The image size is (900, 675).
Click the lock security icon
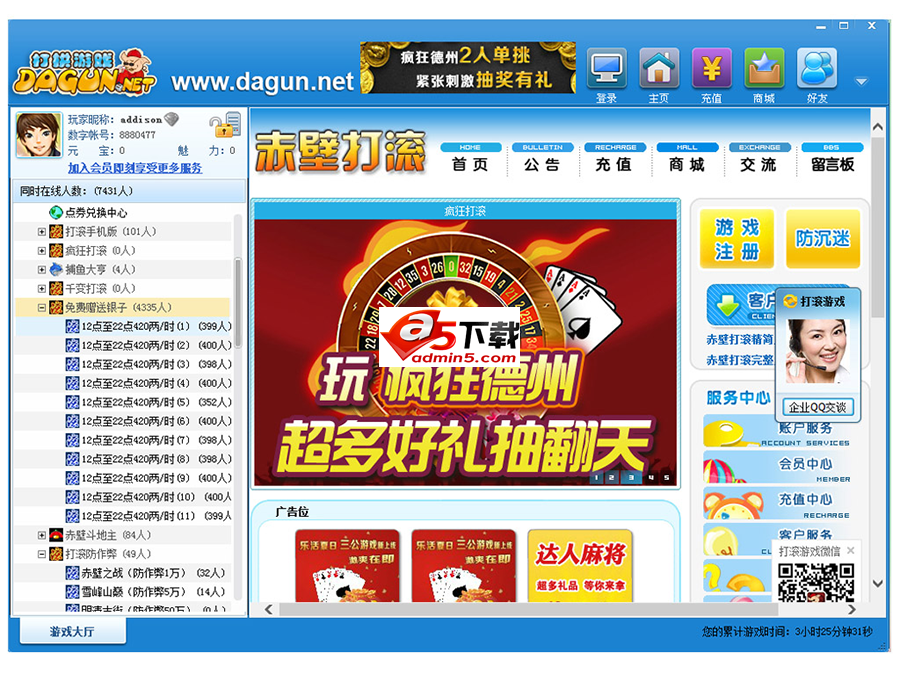coord(224,125)
